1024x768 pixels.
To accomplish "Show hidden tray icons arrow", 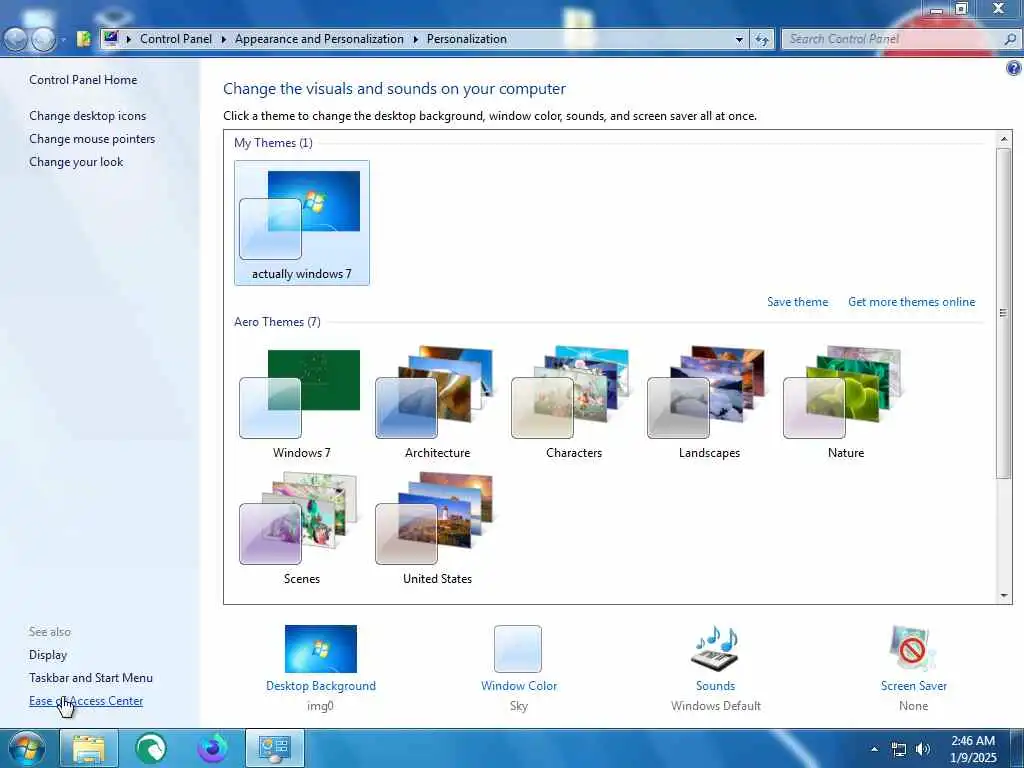I will click(x=874, y=749).
